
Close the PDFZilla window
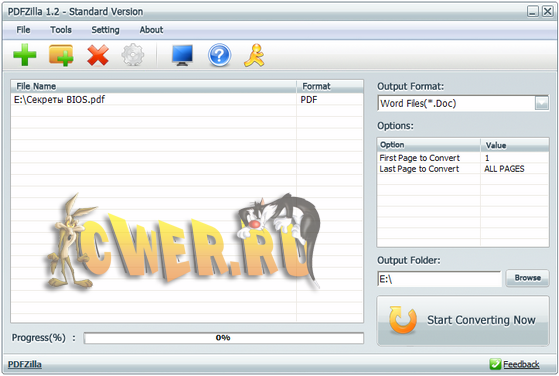click(x=548, y=12)
